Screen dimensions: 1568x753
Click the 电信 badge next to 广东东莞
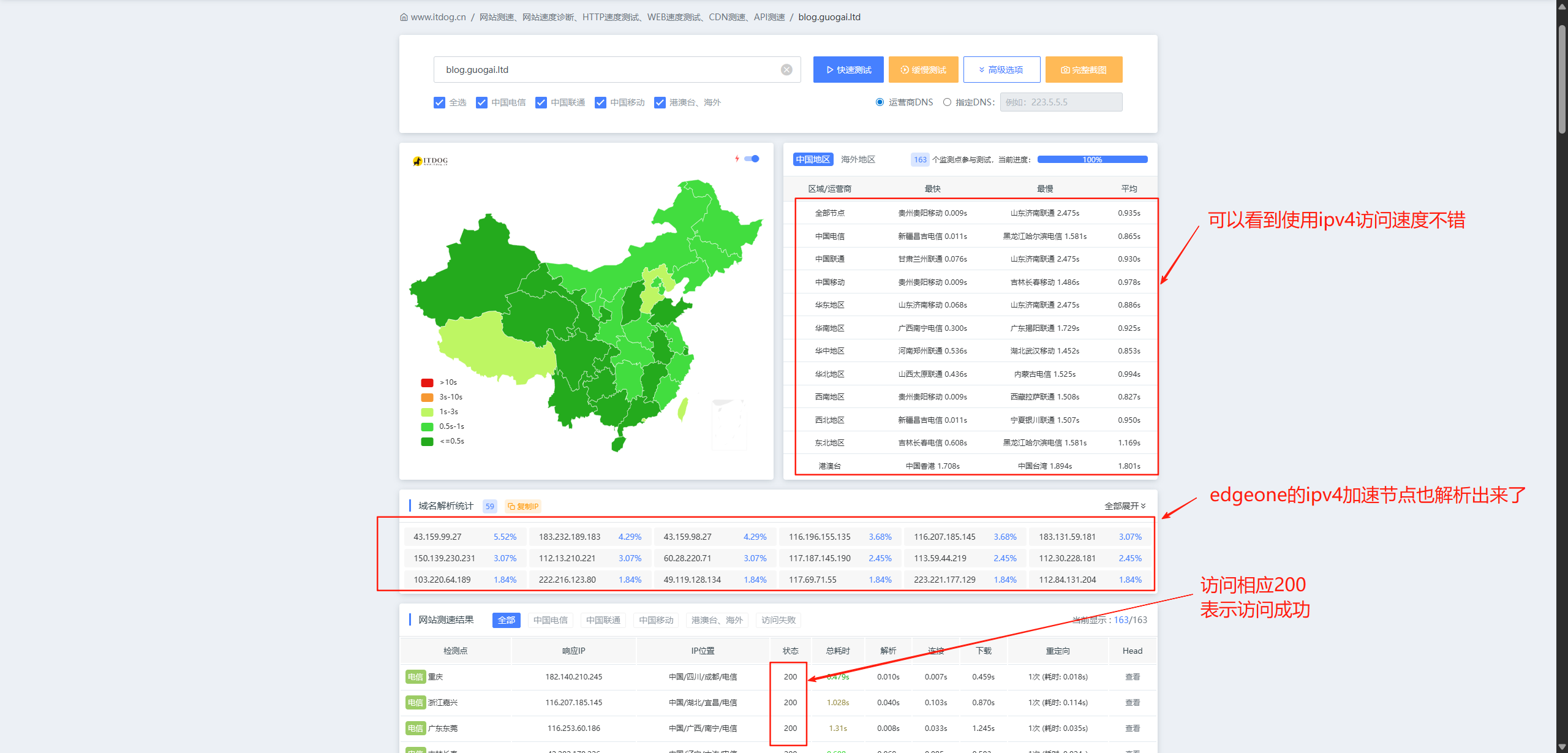[x=415, y=728]
